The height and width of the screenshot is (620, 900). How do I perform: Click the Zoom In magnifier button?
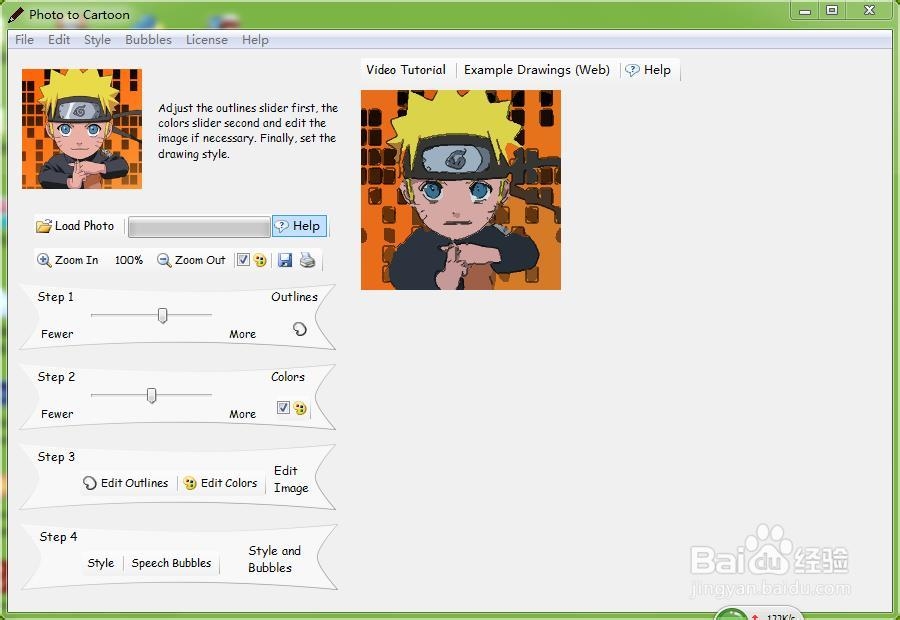pos(68,260)
